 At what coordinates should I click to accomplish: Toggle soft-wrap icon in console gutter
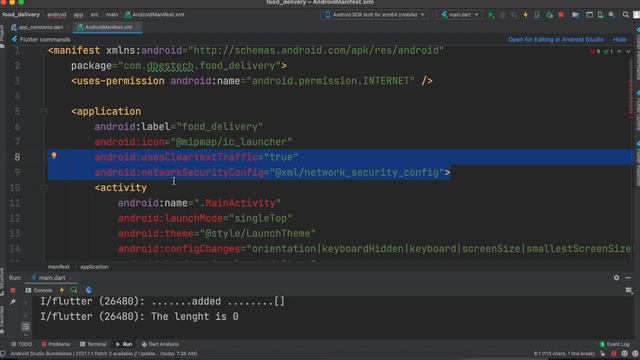click(25, 327)
